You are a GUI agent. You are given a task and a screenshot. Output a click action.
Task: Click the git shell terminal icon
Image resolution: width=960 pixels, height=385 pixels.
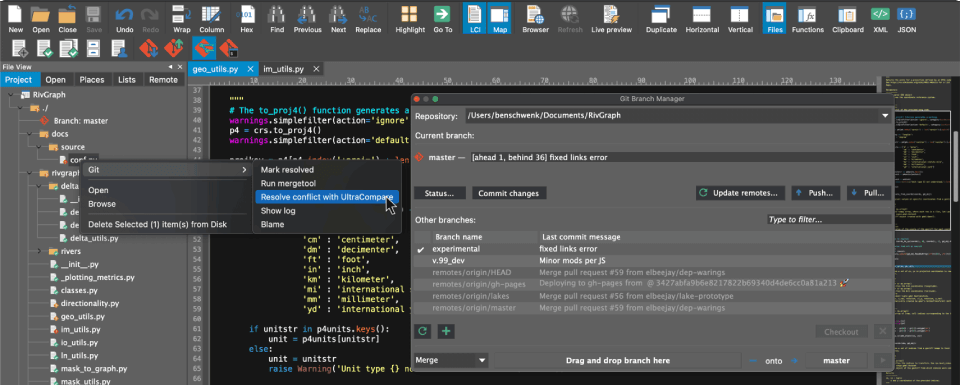pos(228,48)
